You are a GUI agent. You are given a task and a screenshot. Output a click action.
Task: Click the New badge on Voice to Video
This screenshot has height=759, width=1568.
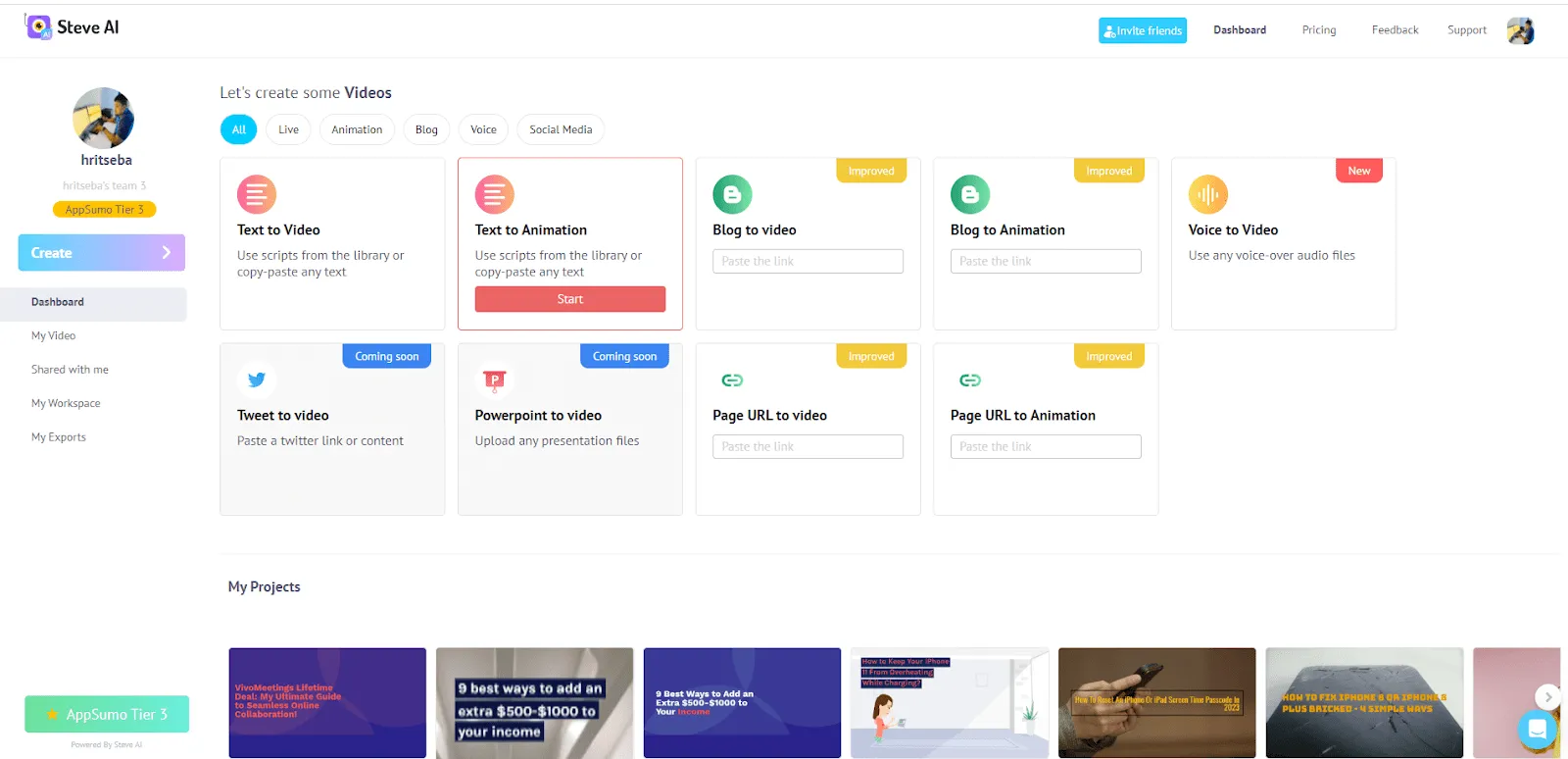[1359, 171]
